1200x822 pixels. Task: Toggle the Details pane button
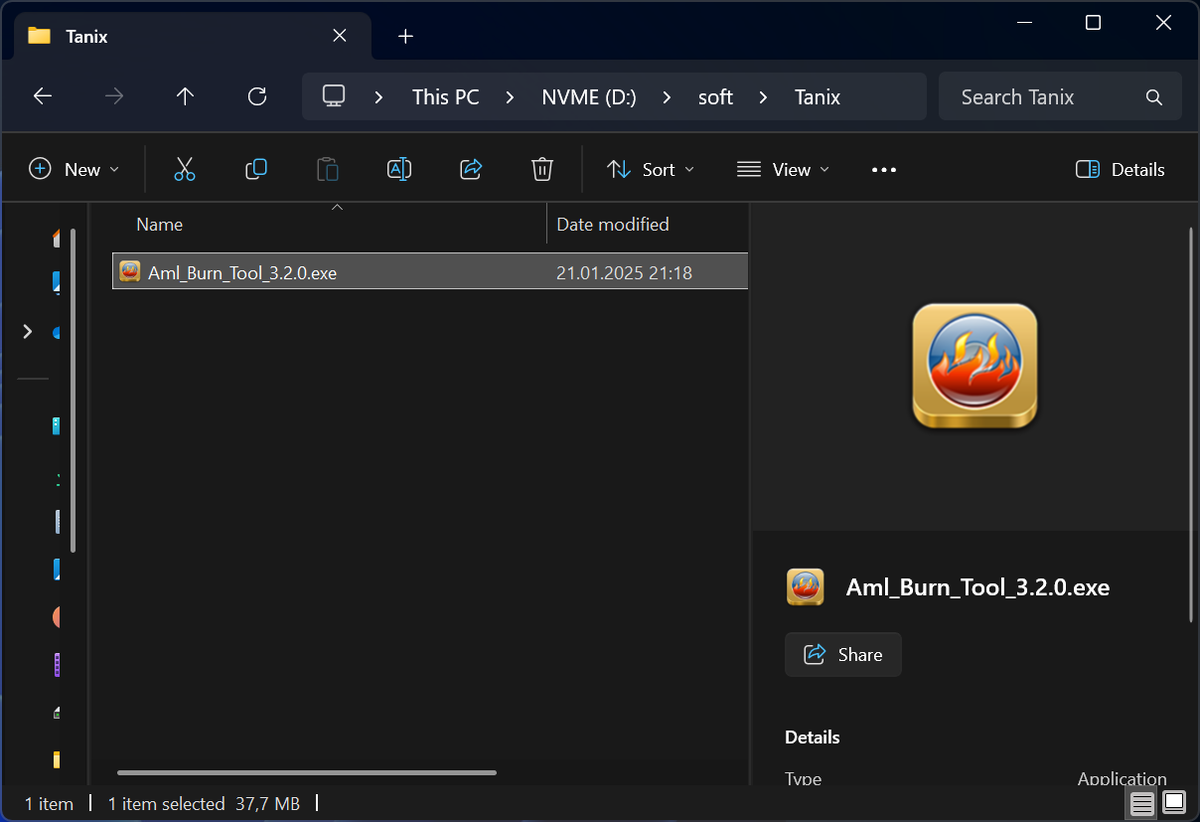1120,169
